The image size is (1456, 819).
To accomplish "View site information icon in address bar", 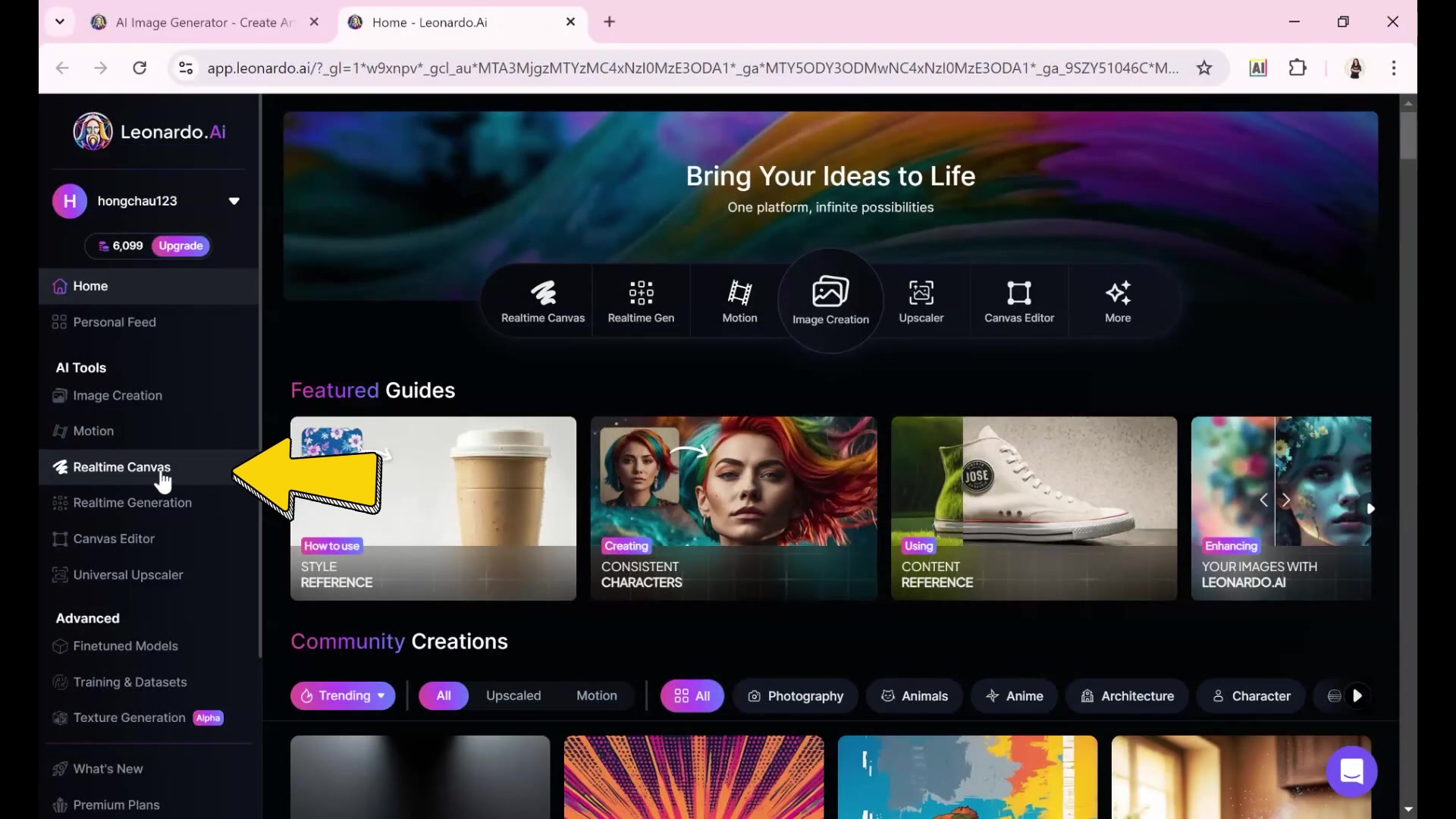I will pyautogui.click(x=186, y=68).
